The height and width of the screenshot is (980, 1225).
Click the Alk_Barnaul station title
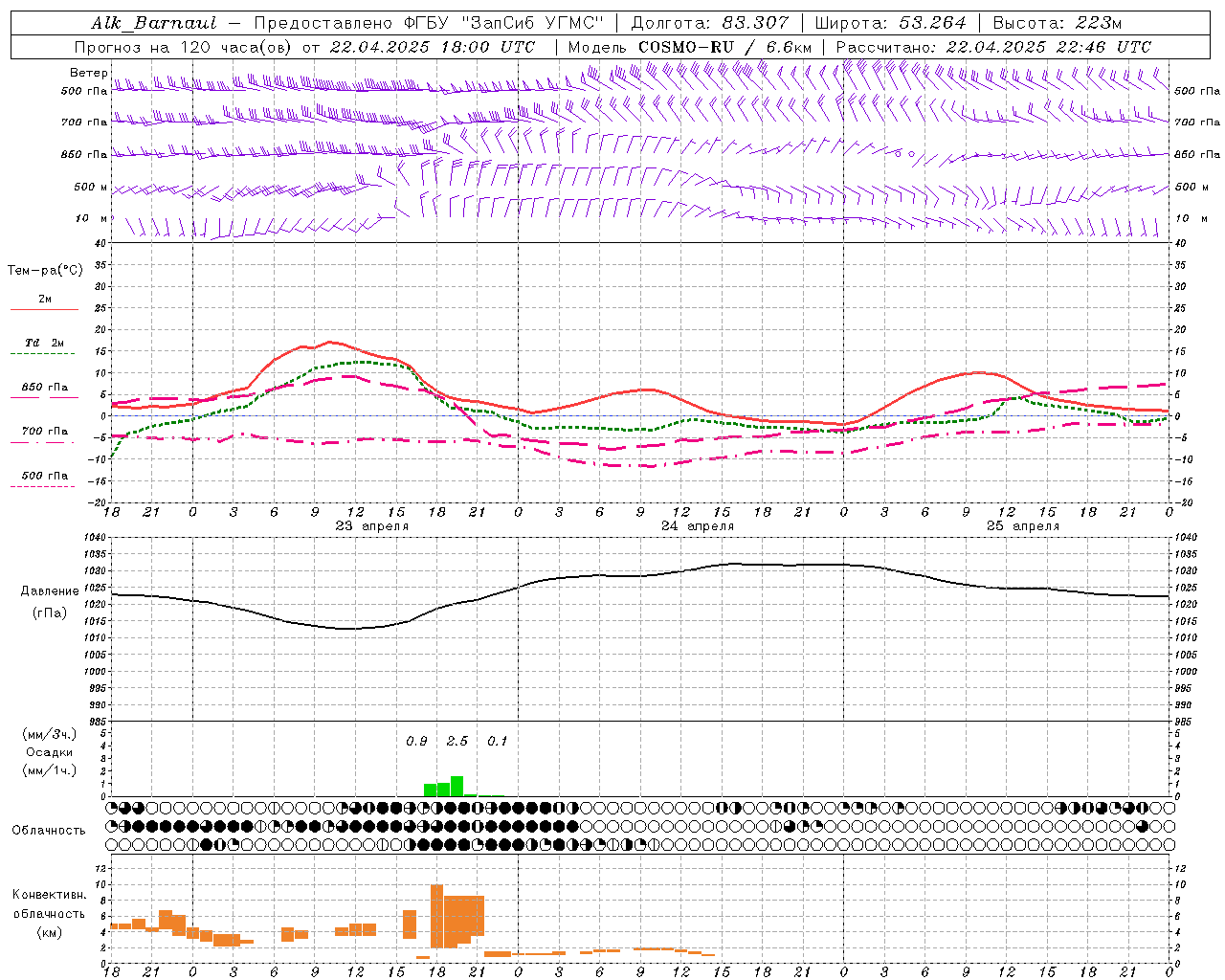click(154, 23)
